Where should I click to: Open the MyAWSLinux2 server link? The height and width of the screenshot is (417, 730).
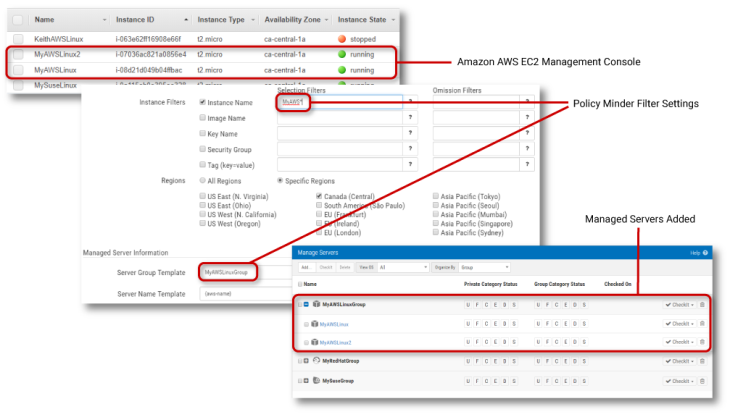tap(336, 343)
